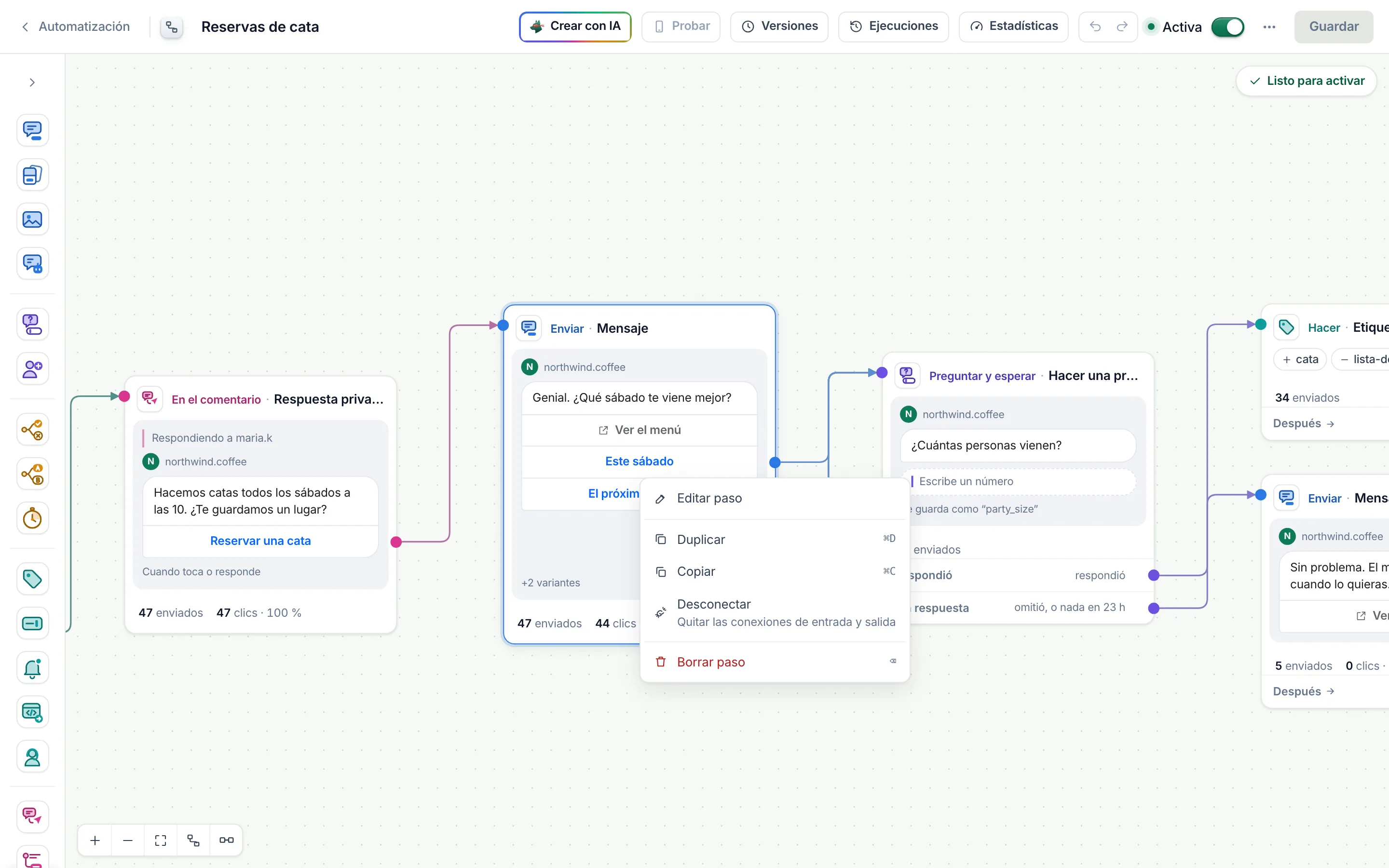
Task: Select the code webhook sidebar icon
Action: [32, 712]
